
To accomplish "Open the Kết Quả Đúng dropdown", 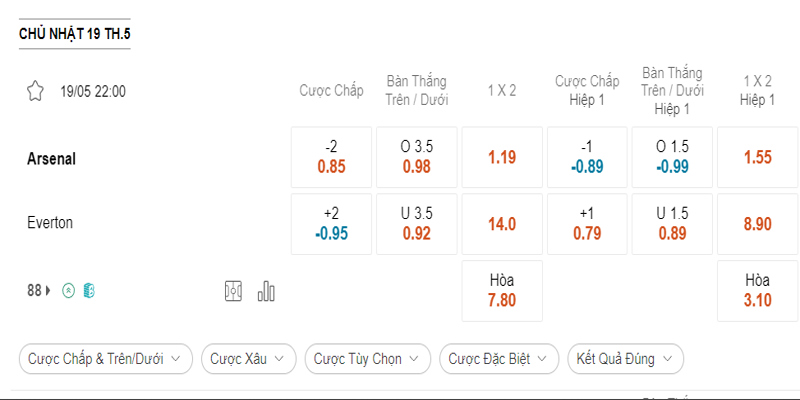I will click(x=625, y=358).
